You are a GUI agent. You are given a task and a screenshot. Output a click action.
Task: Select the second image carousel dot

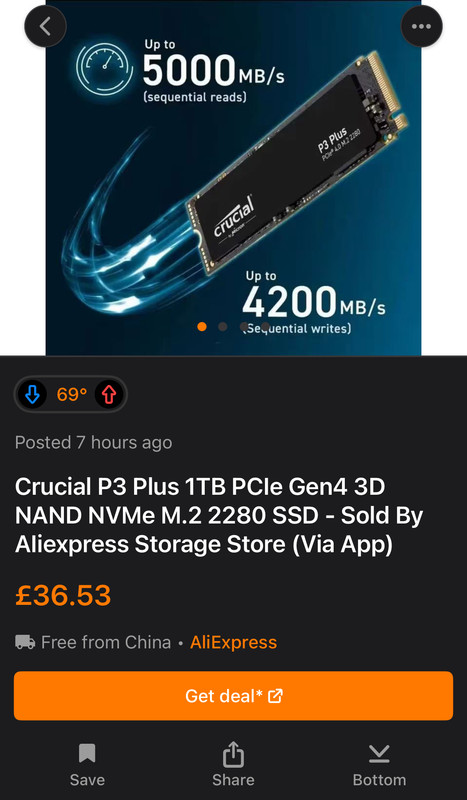pyautogui.click(x=223, y=327)
